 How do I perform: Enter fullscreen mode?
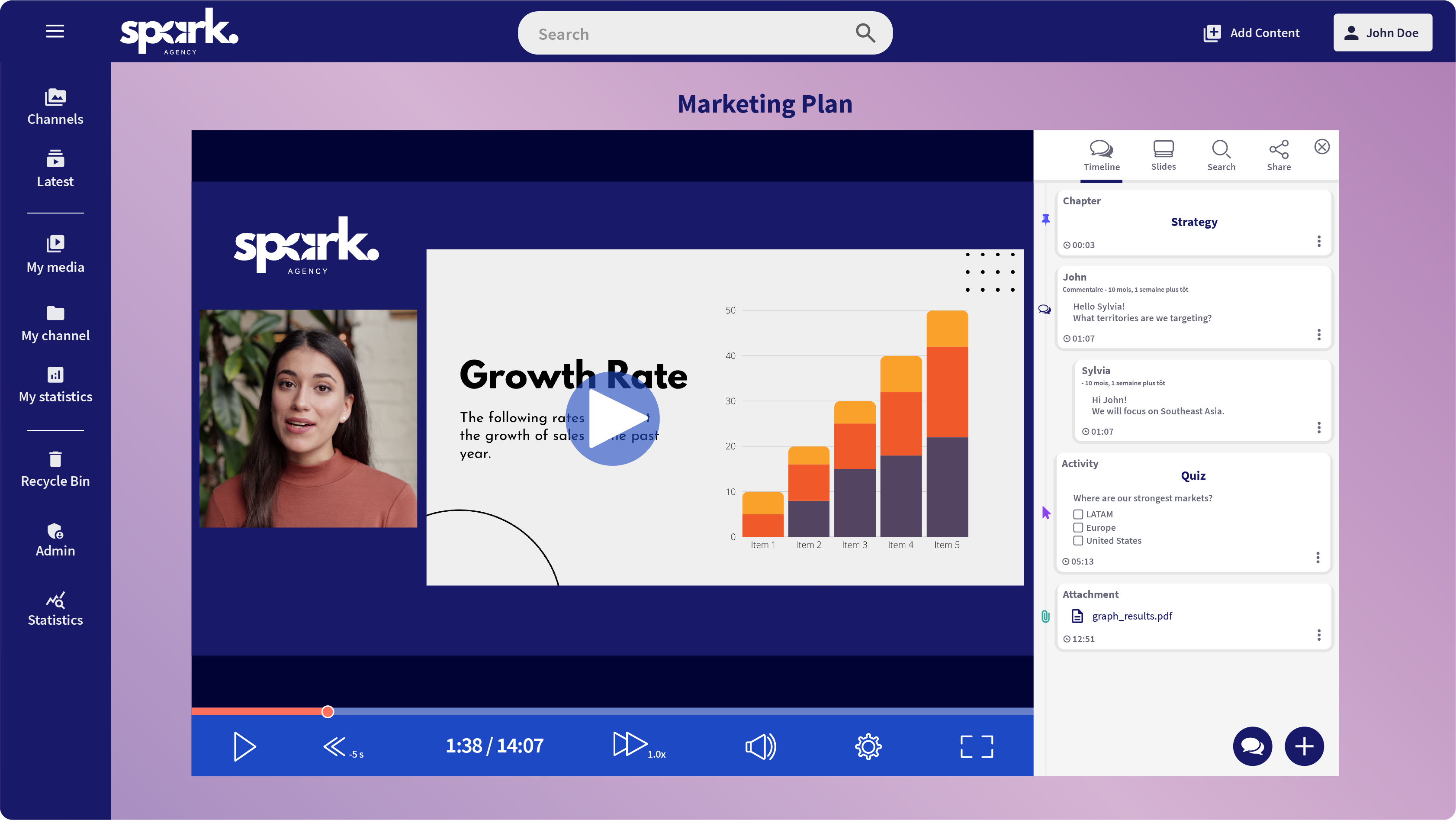click(976, 746)
